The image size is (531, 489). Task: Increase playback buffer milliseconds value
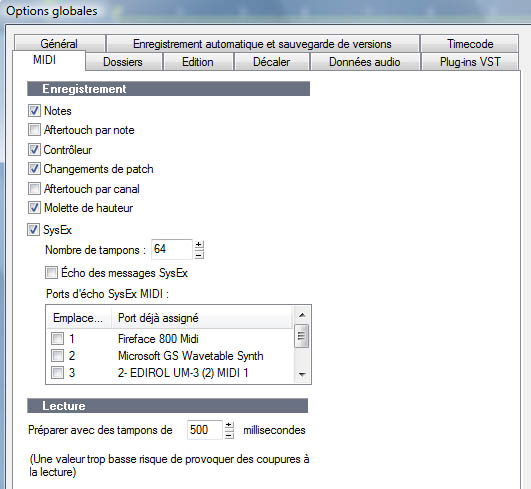229,425
